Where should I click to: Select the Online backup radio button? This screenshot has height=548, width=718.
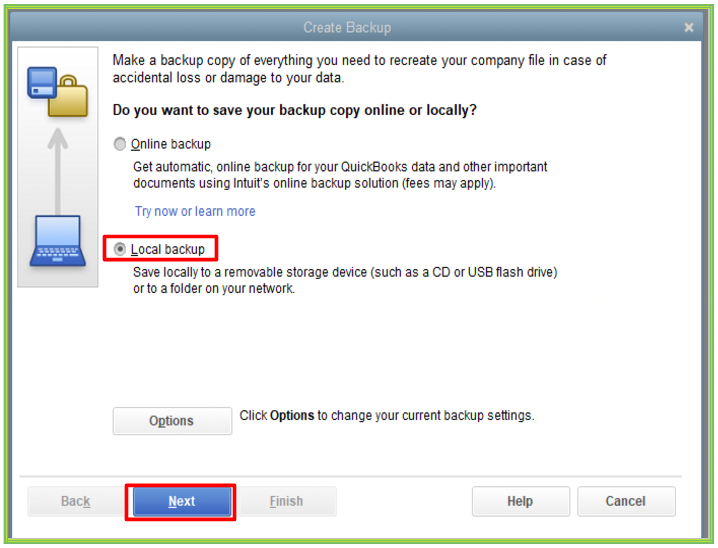point(121,144)
